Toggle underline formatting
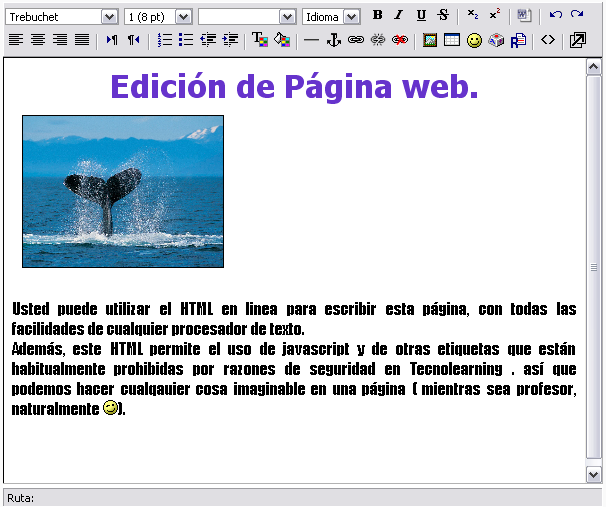This screenshot has width=606, height=507. [x=420, y=16]
